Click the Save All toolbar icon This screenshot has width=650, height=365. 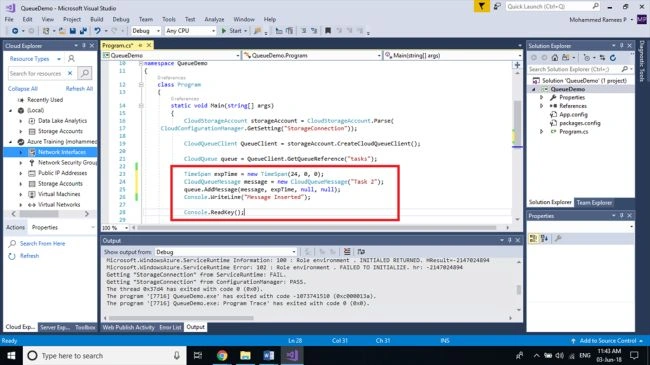tap(83, 31)
